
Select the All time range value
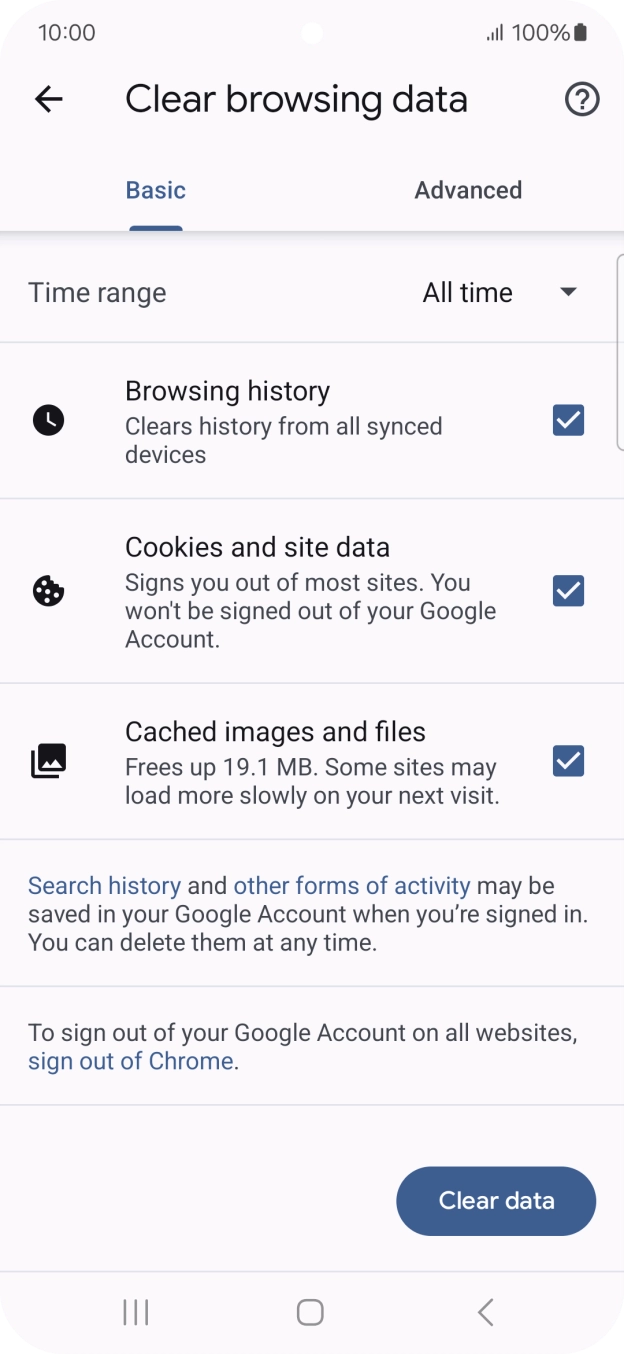click(x=467, y=292)
